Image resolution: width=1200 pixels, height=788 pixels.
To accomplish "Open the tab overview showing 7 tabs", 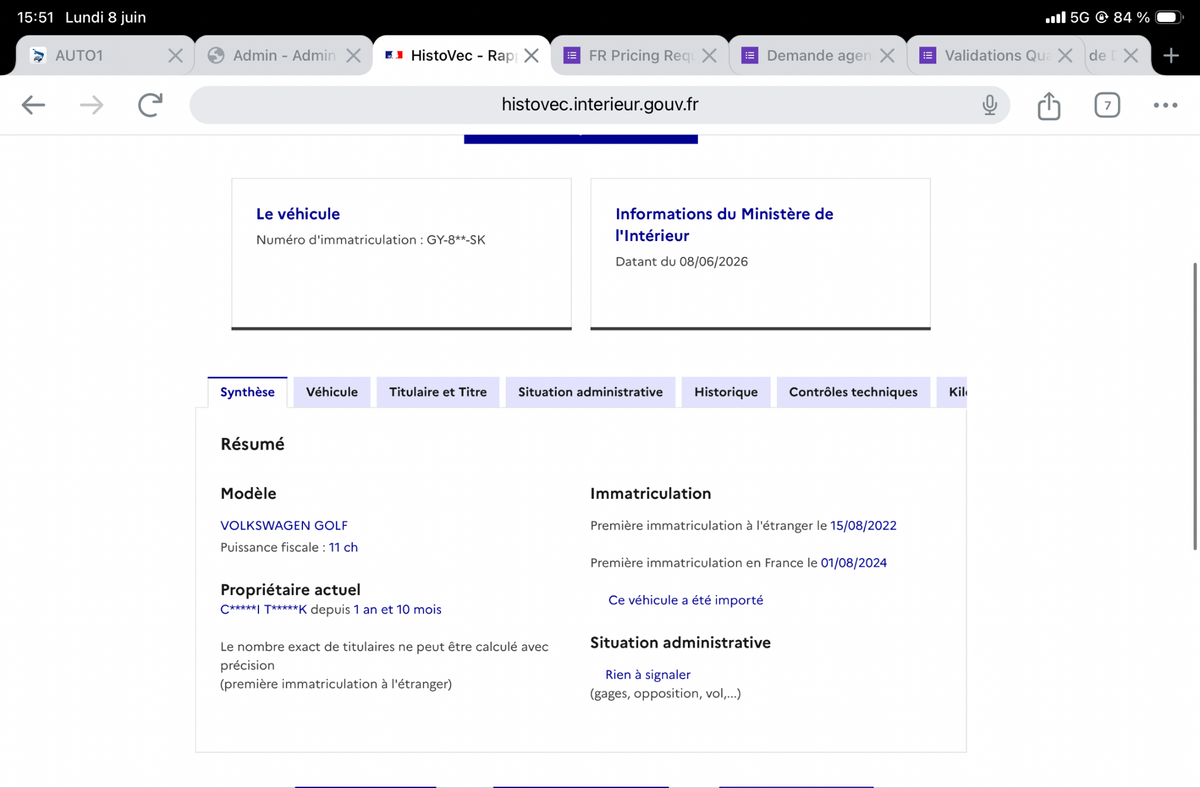I will click(x=1106, y=105).
